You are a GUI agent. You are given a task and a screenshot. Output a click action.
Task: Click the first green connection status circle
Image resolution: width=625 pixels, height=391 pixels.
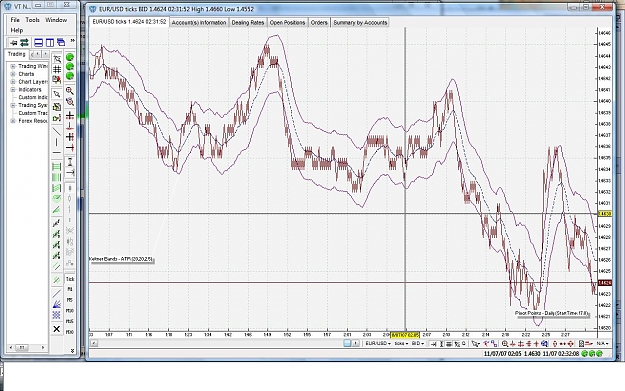(70, 57)
